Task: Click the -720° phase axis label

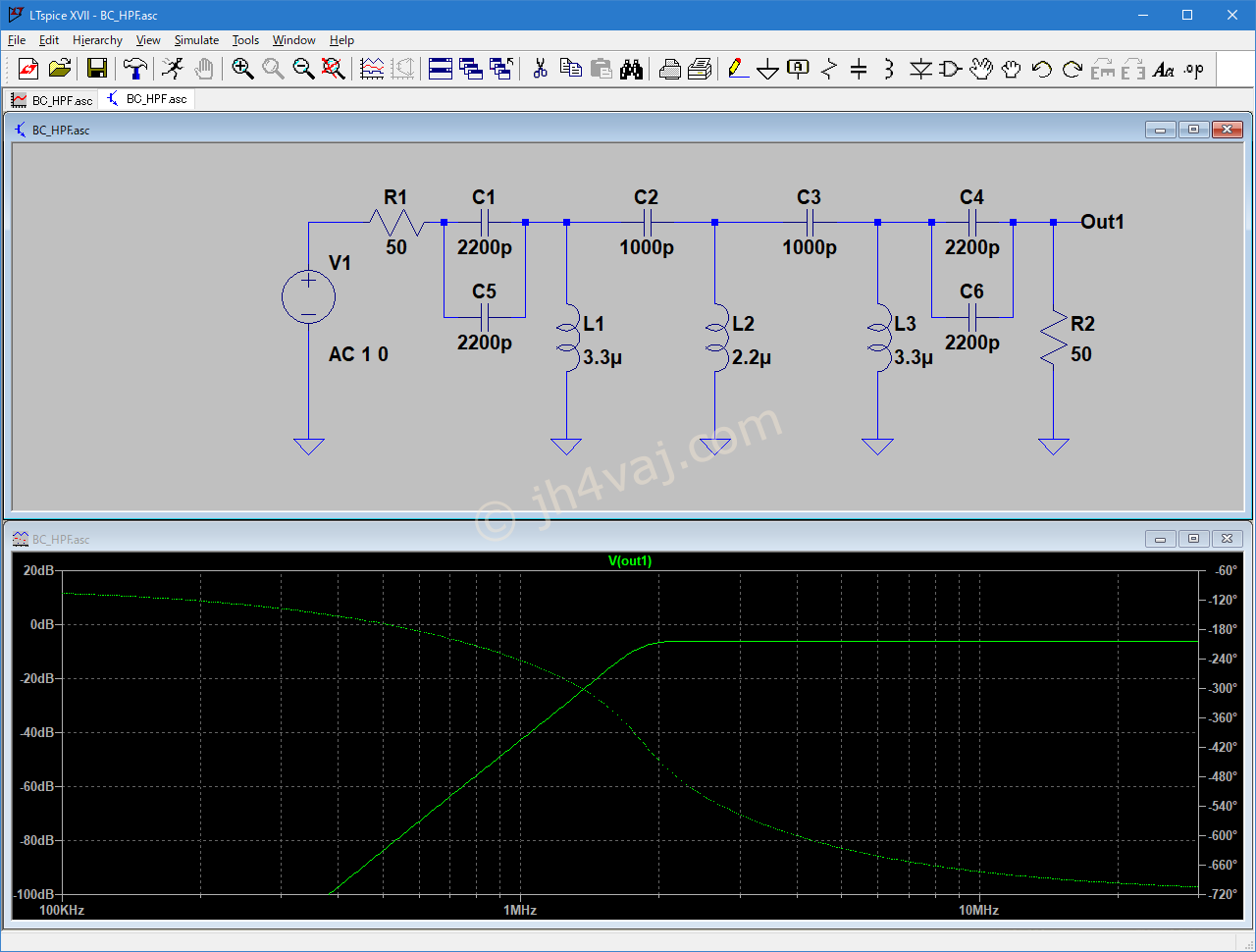Action: 1222,895
